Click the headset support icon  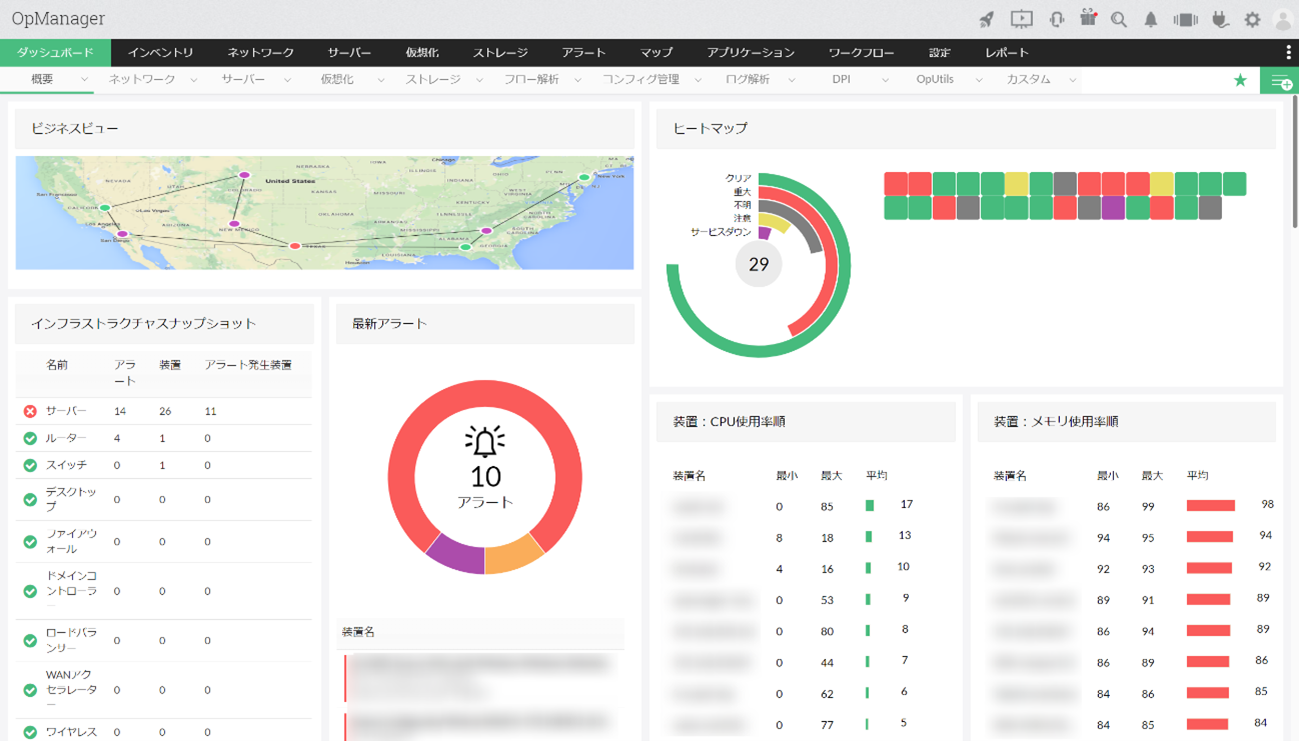(1056, 19)
